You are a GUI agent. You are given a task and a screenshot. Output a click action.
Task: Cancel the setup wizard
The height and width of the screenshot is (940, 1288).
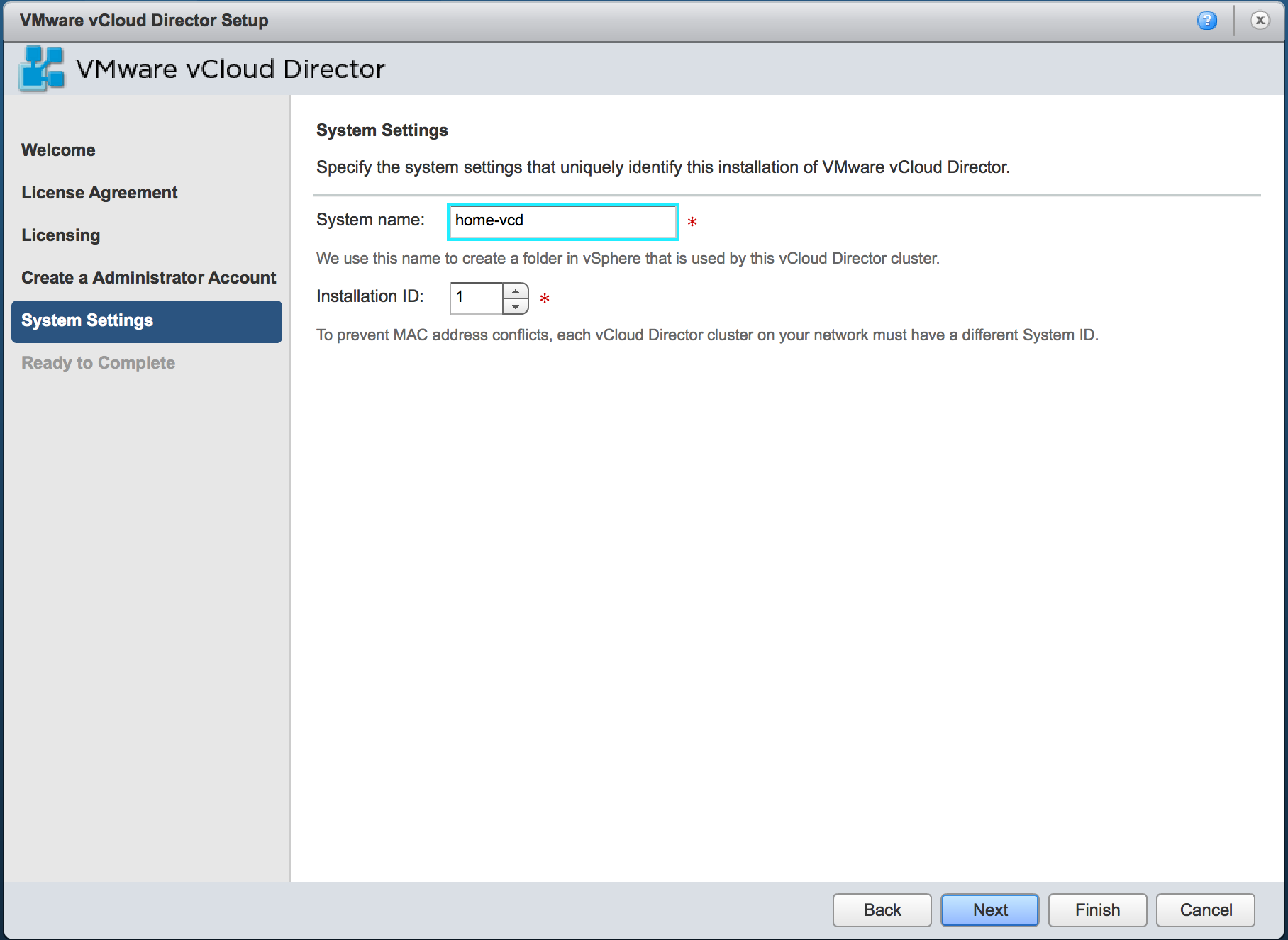click(1205, 910)
